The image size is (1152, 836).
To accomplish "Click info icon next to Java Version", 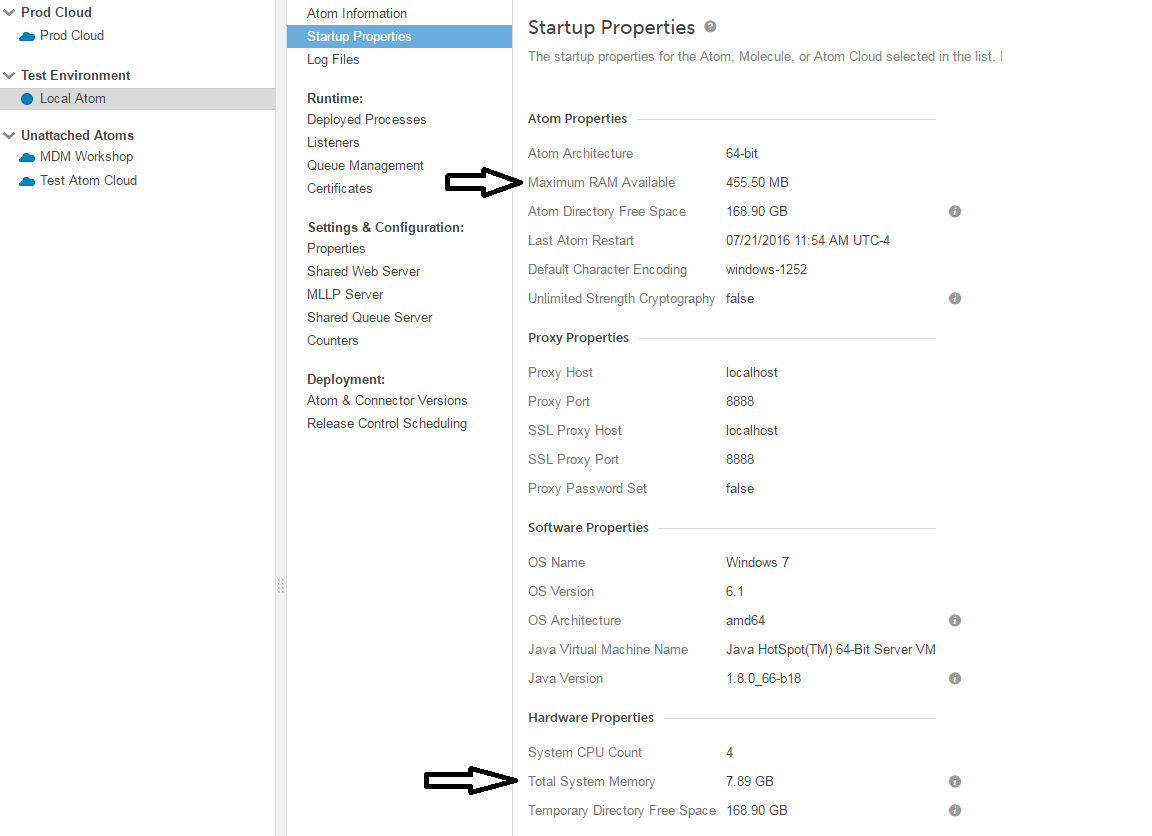I will click(x=955, y=679).
